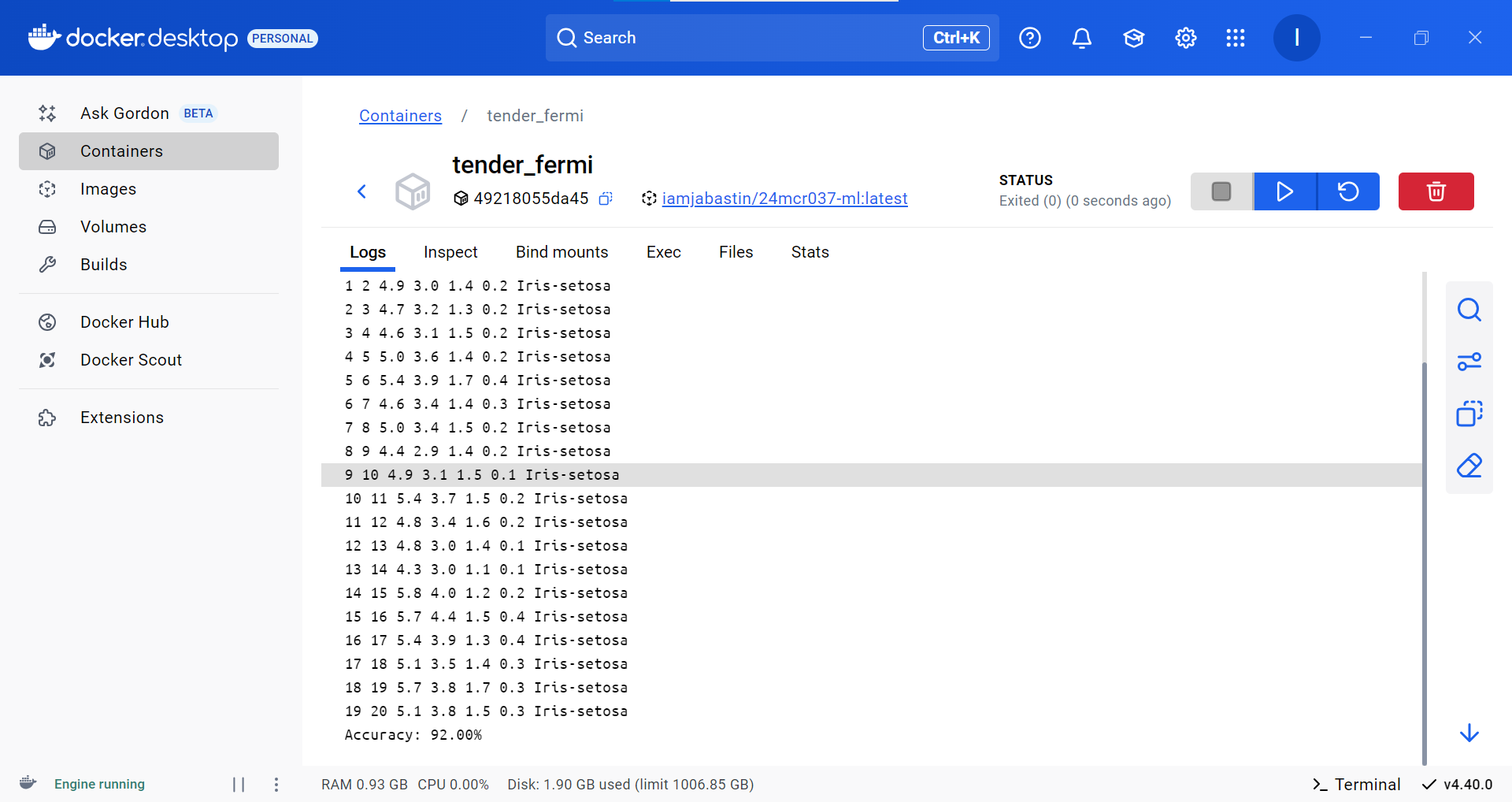
Task: Click the Disk usage status text
Action: (631, 785)
